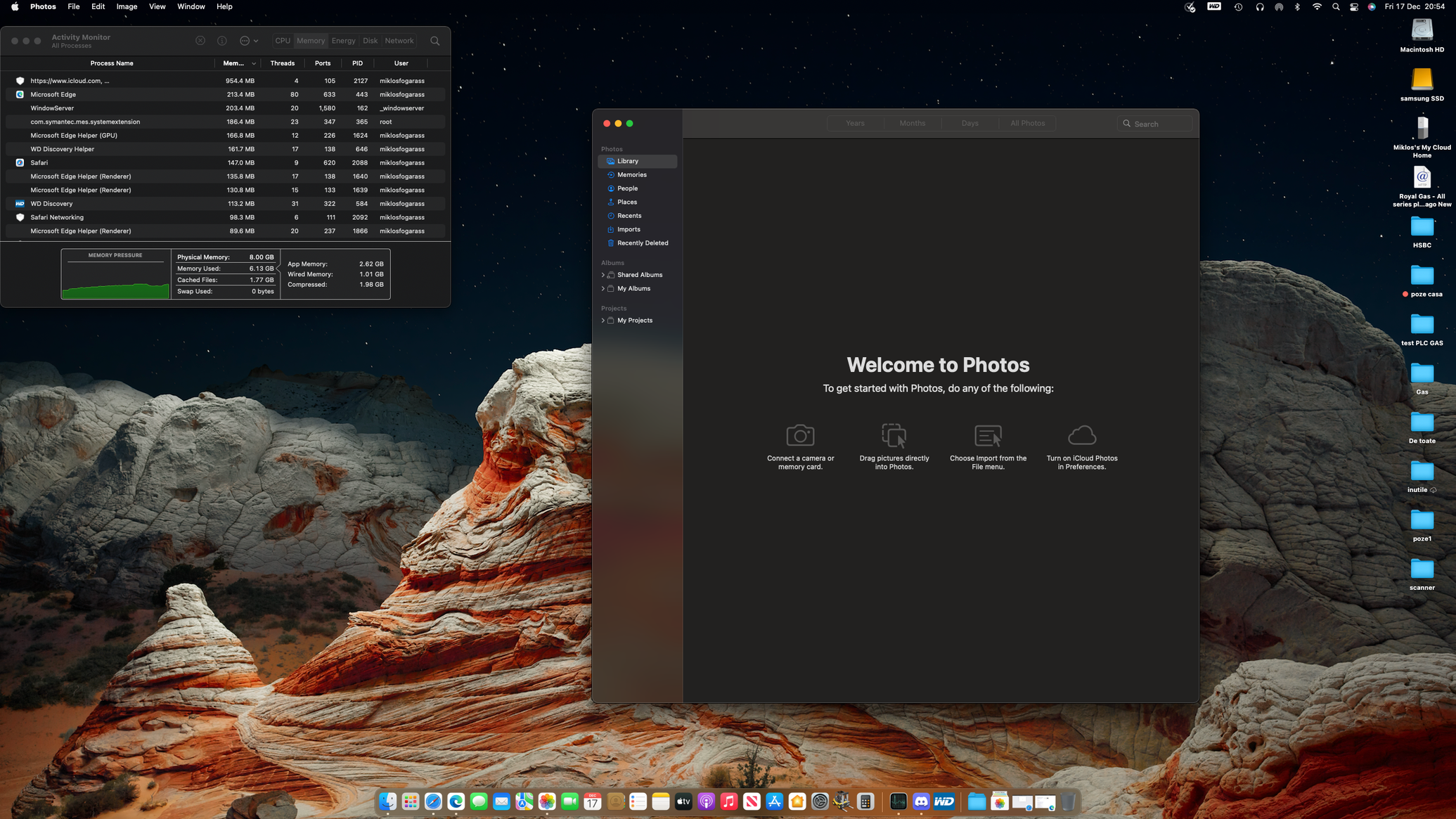Click the stop process icon
This screenshot has height=819, width=1456.
point(200,41)
